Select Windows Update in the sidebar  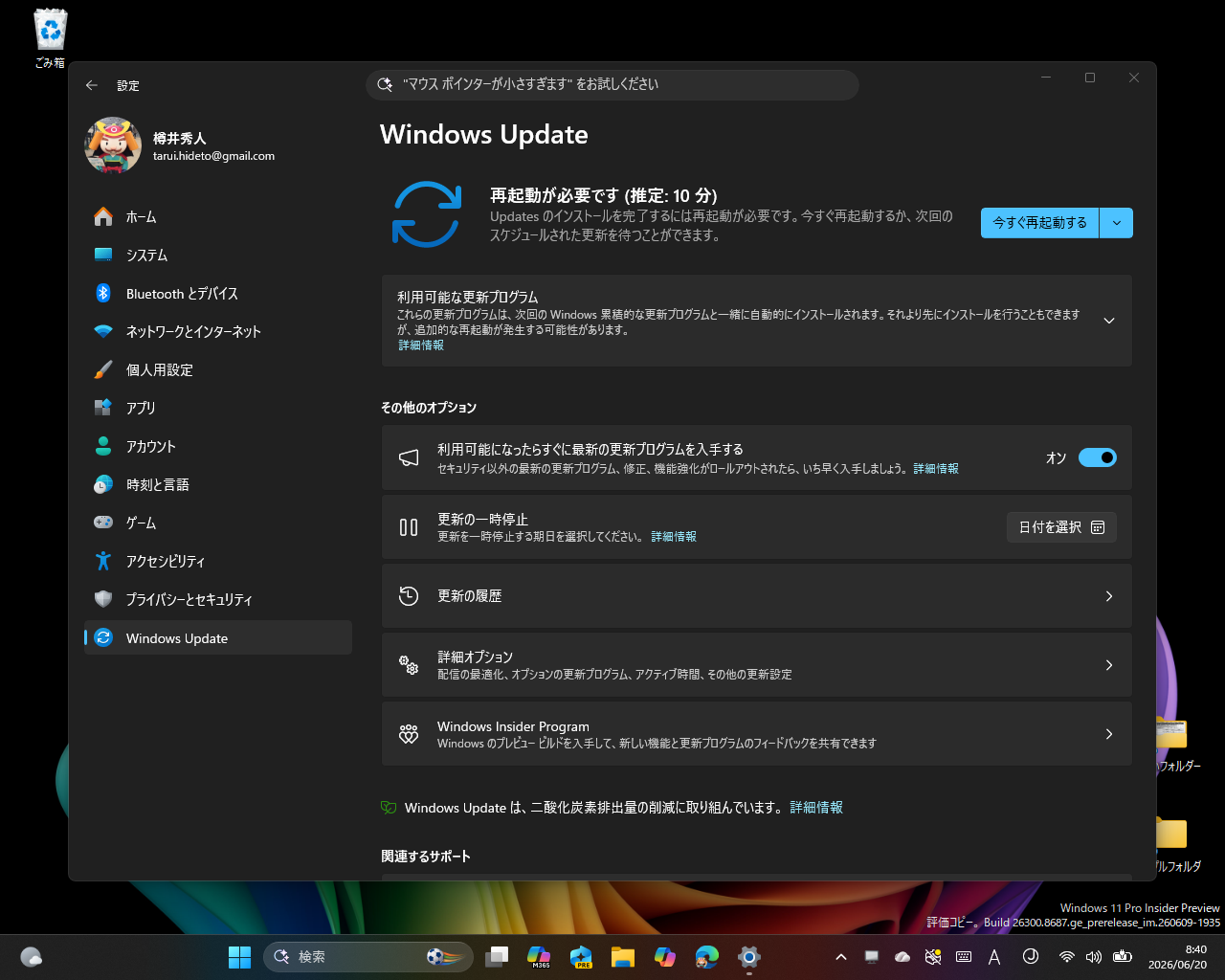pos(218,638)
